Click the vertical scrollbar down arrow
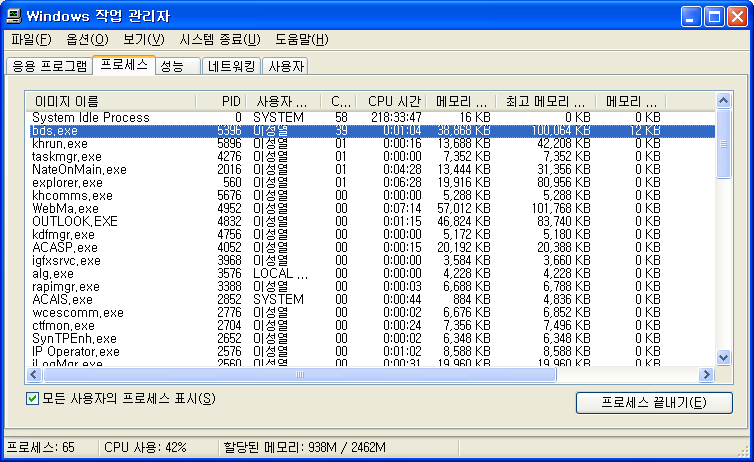The image size is (754, 462). (x=723, y=359)
